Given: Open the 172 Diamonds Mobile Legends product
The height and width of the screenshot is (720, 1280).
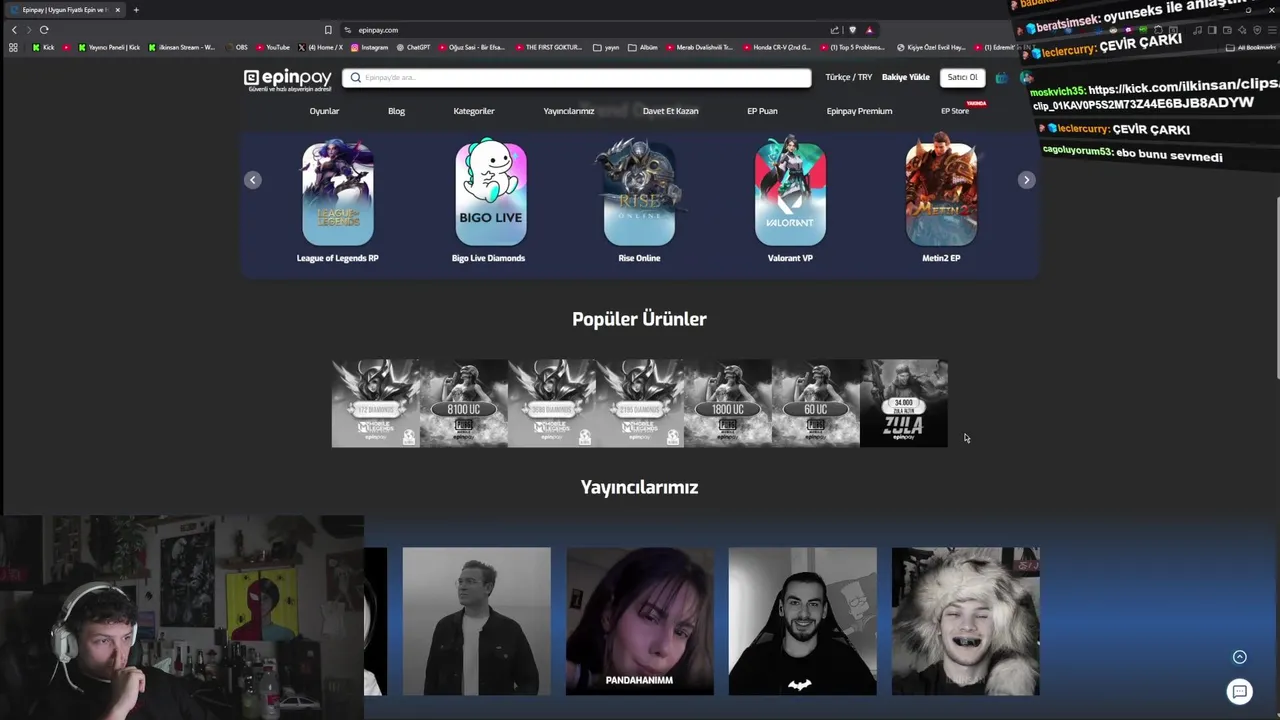Looking at the screenshot, I should pyautogui.click(x=376, y=403).
